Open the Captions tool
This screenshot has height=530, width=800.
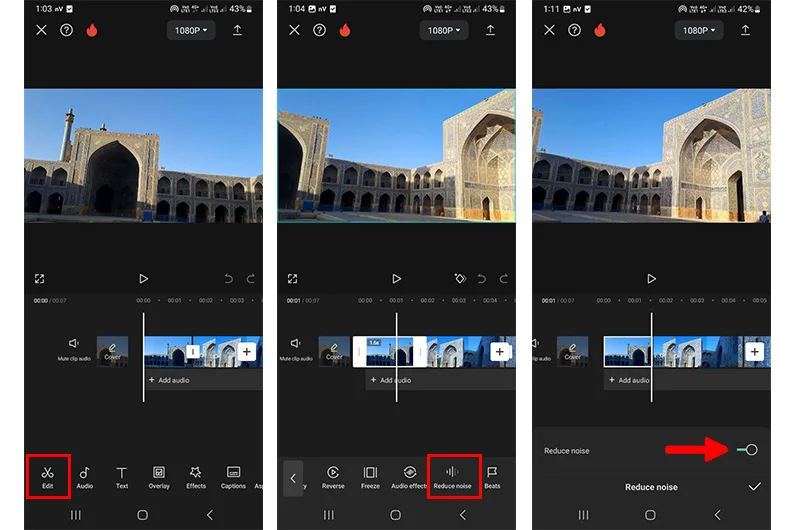coord(233,477)
